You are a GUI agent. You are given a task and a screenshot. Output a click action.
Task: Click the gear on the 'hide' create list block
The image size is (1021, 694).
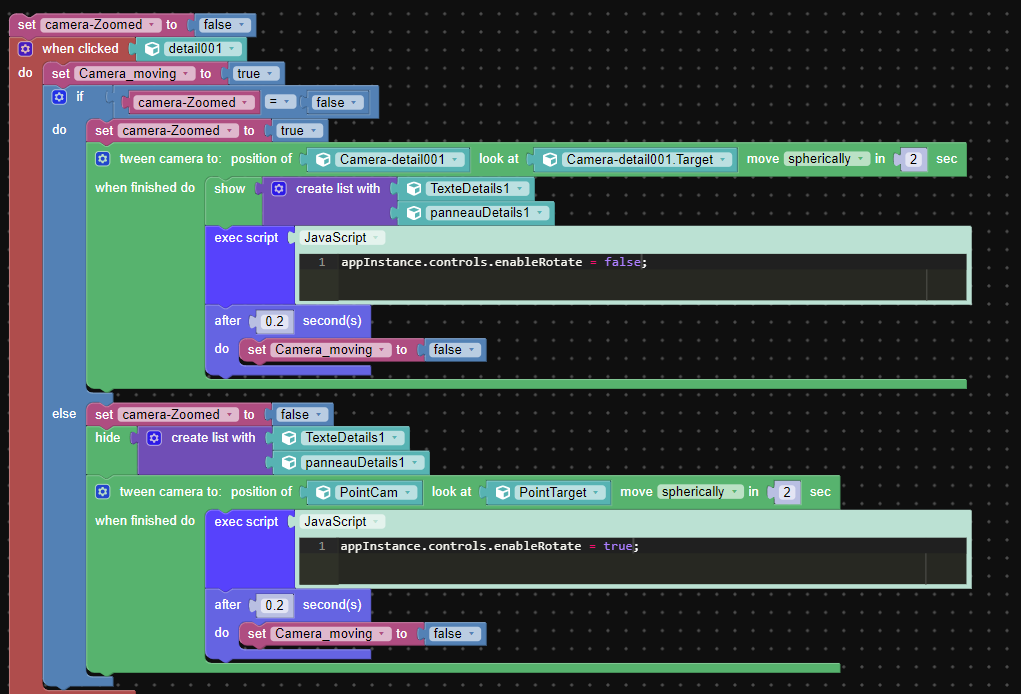pos(154,438)
